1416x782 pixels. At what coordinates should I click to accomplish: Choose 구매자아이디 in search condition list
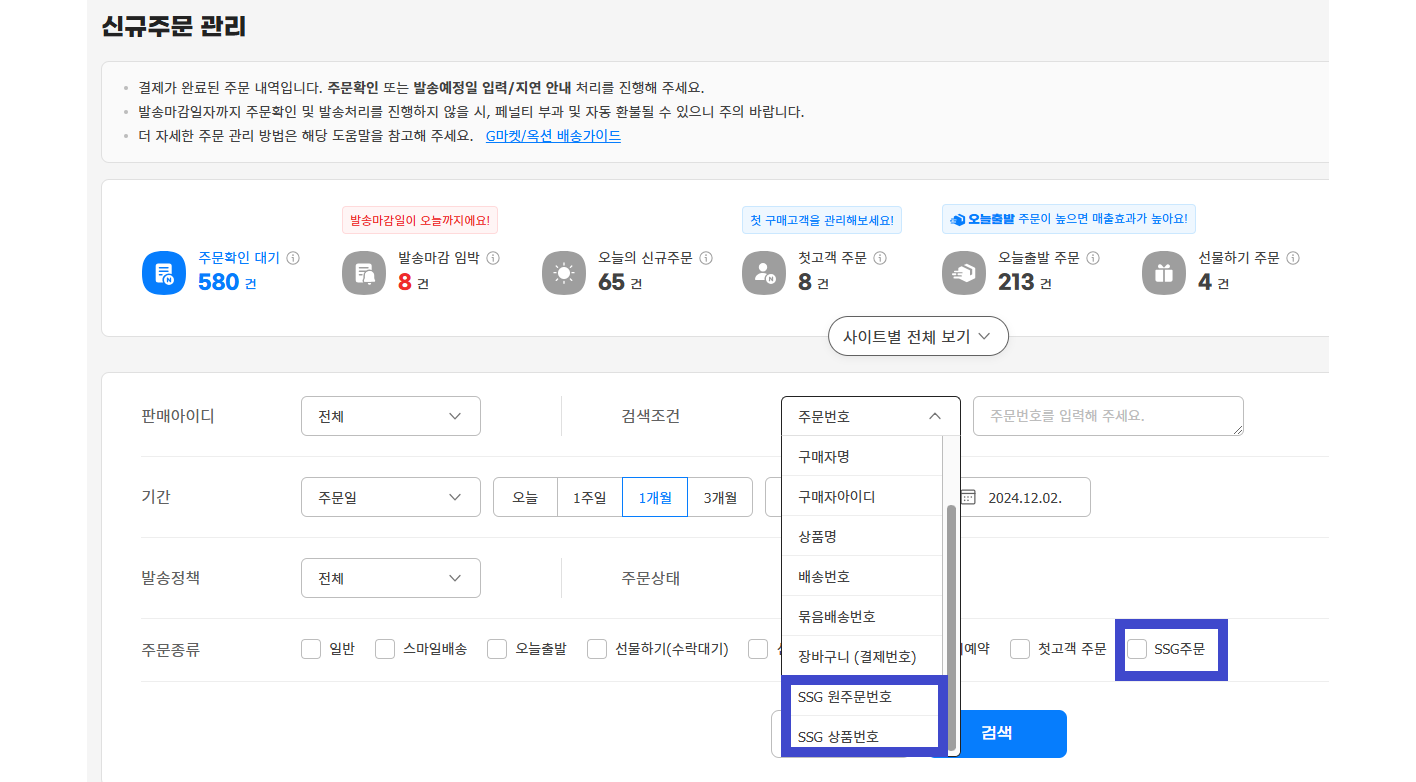pyautogui.click(x=837, y=496)
